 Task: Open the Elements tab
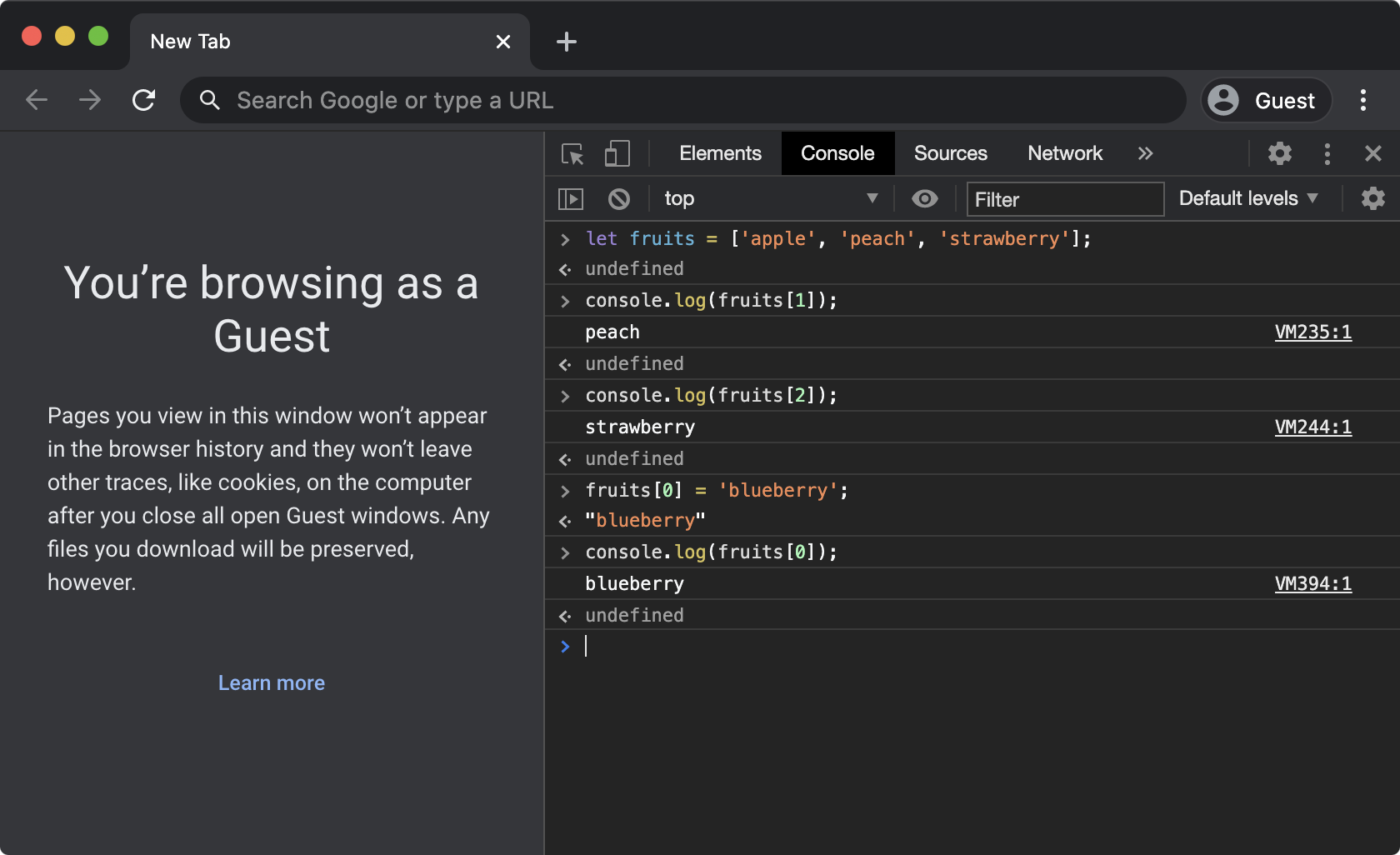point(720,153)
